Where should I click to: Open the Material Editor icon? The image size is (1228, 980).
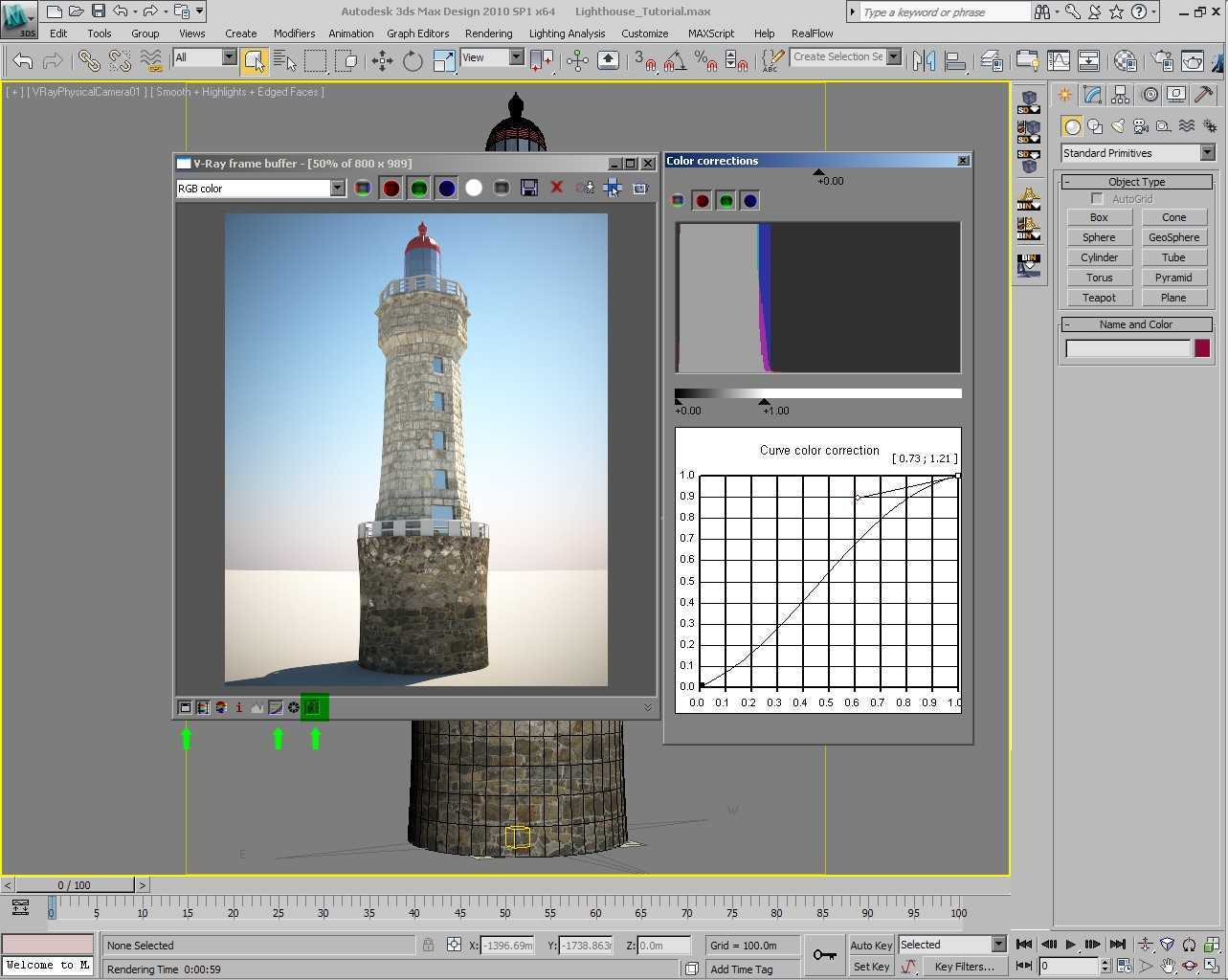(x=1126, y=61)
